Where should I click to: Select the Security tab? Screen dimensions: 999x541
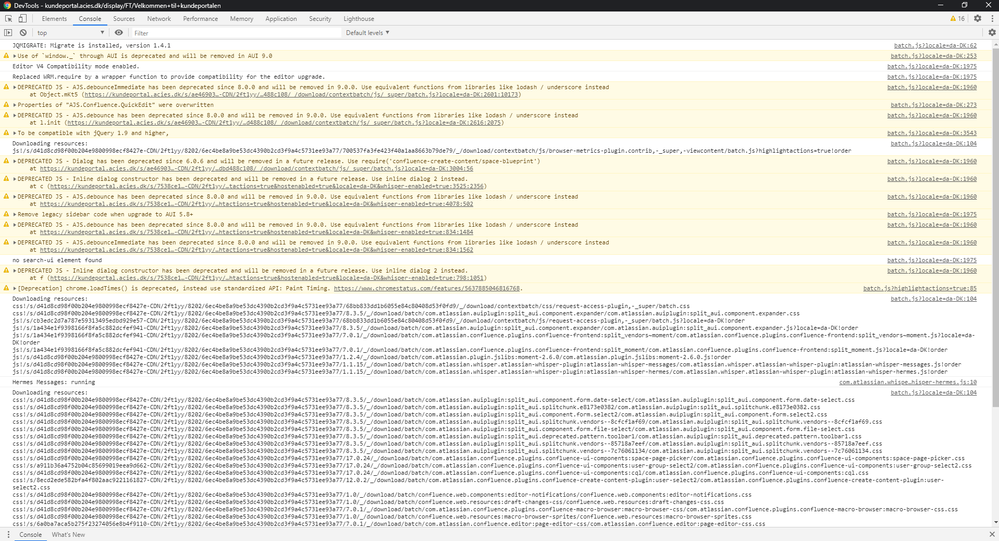pyautogui.click(x=320, y=18)
